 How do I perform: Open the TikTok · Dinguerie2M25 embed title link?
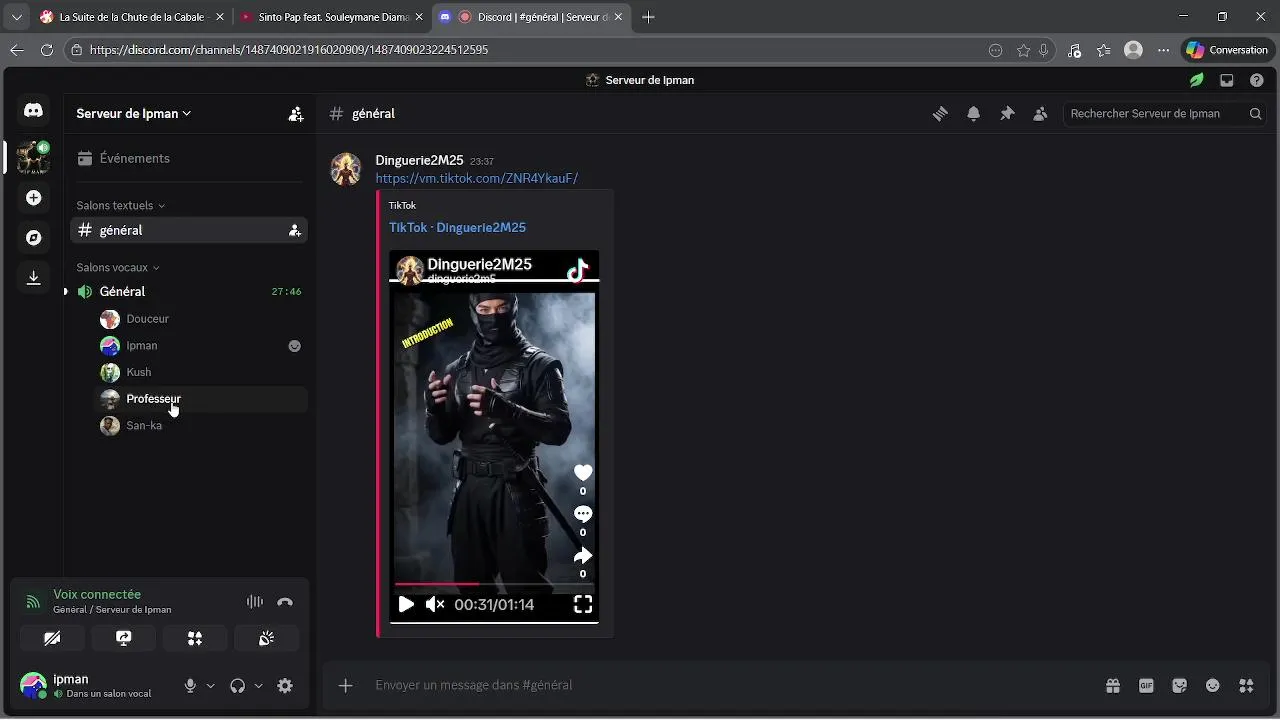tap(457, 228)
